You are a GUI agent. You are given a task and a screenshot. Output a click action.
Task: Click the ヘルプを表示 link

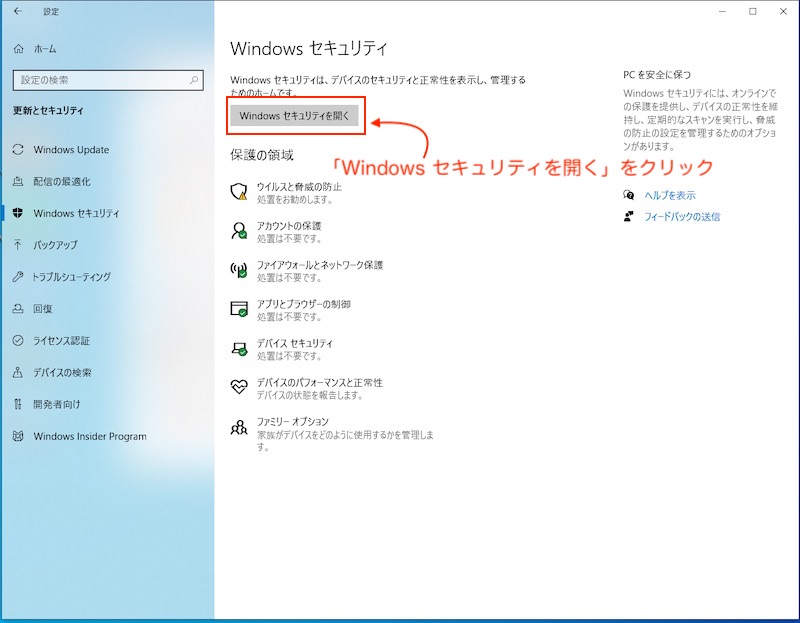670,195
